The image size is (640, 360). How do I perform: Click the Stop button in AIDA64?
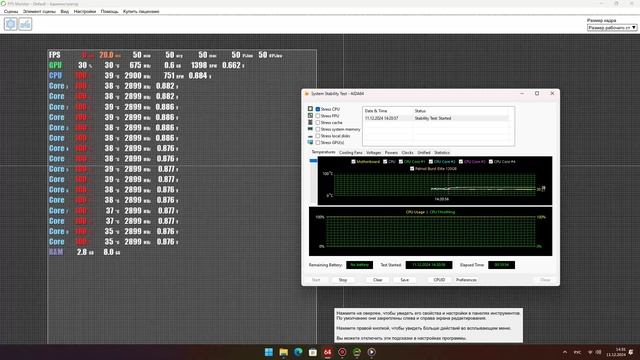343,280
